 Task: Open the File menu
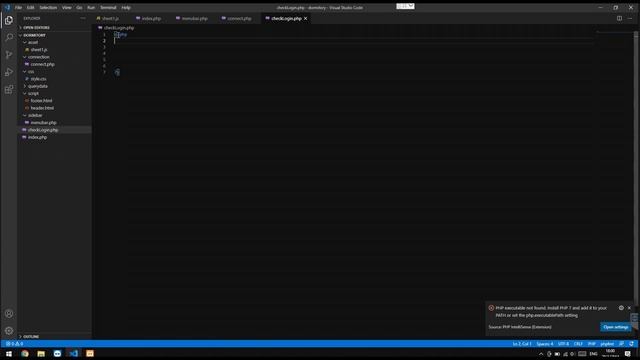pos(18,7)
